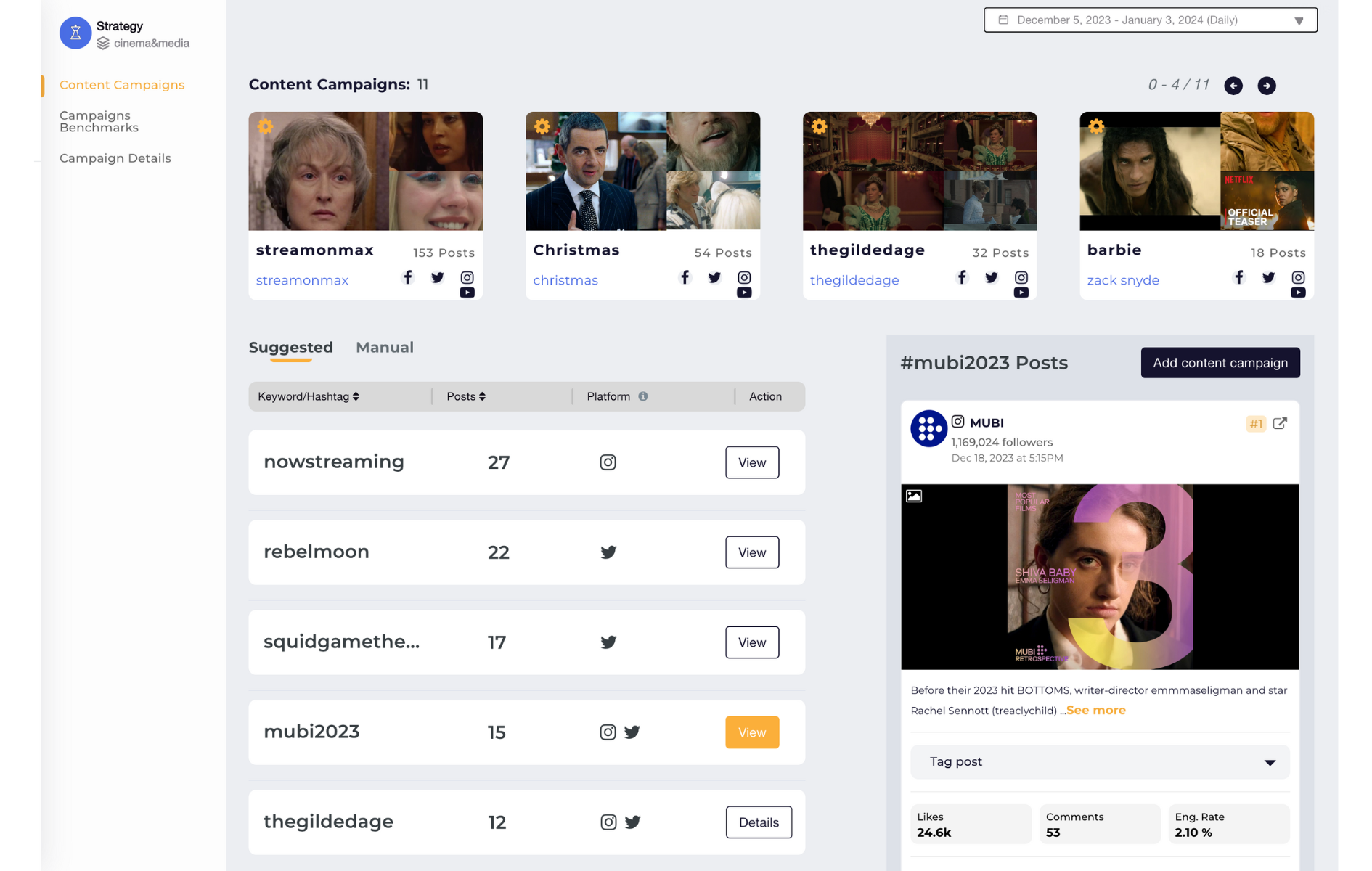Go to previous campaigns page arrow
Viewport: 1372px width, 871px height.
(1233, 86)
